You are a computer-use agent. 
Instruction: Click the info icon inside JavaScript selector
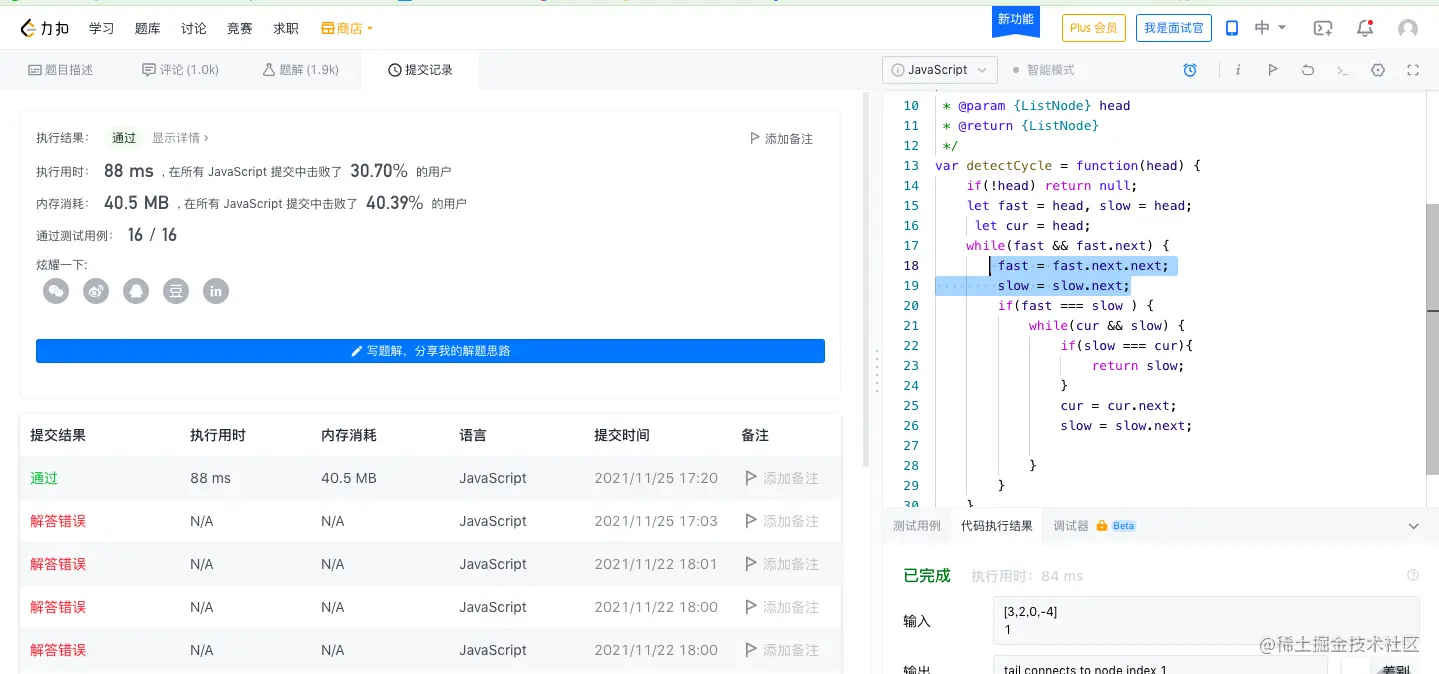899,70
